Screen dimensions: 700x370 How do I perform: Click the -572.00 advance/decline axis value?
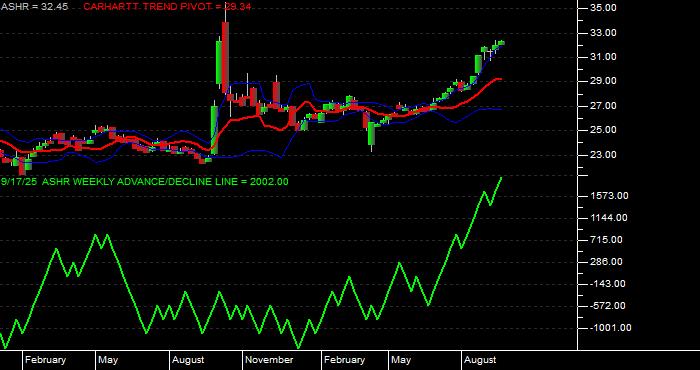[x=608, y=306]
